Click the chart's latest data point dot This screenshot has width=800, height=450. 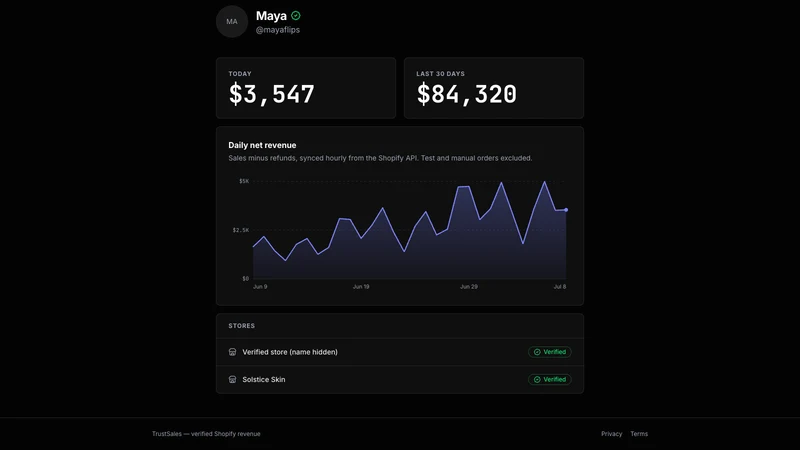[566, 210]
